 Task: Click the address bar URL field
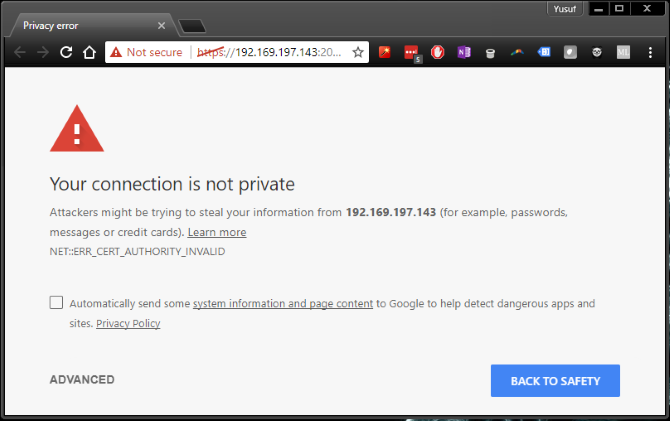coord(270,52)
